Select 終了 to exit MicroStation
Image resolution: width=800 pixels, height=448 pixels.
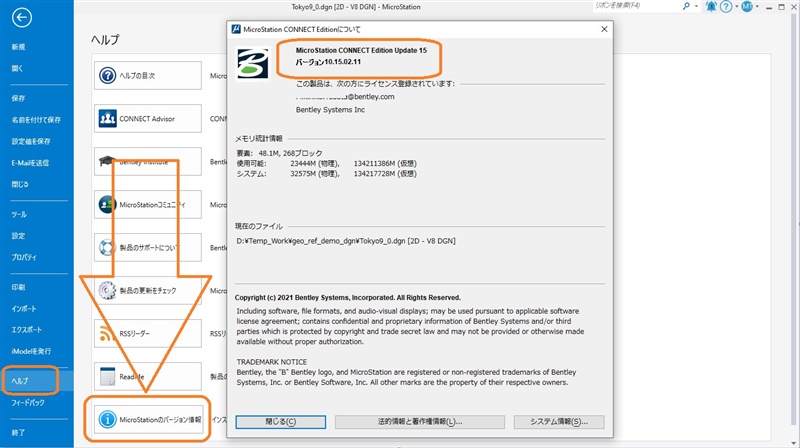tap(18, 432)
